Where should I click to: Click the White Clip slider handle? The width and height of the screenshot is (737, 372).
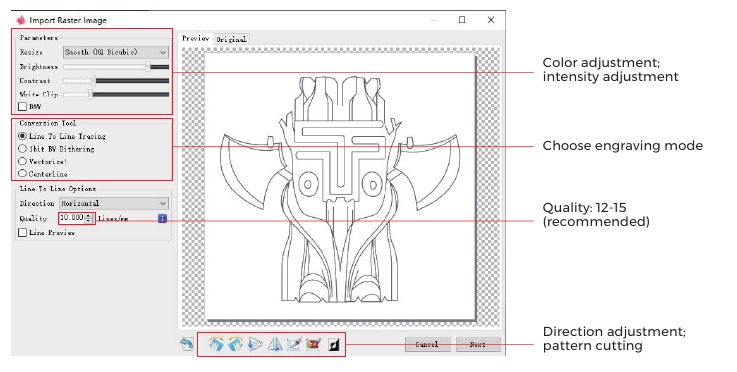click(x=91, y=94)
